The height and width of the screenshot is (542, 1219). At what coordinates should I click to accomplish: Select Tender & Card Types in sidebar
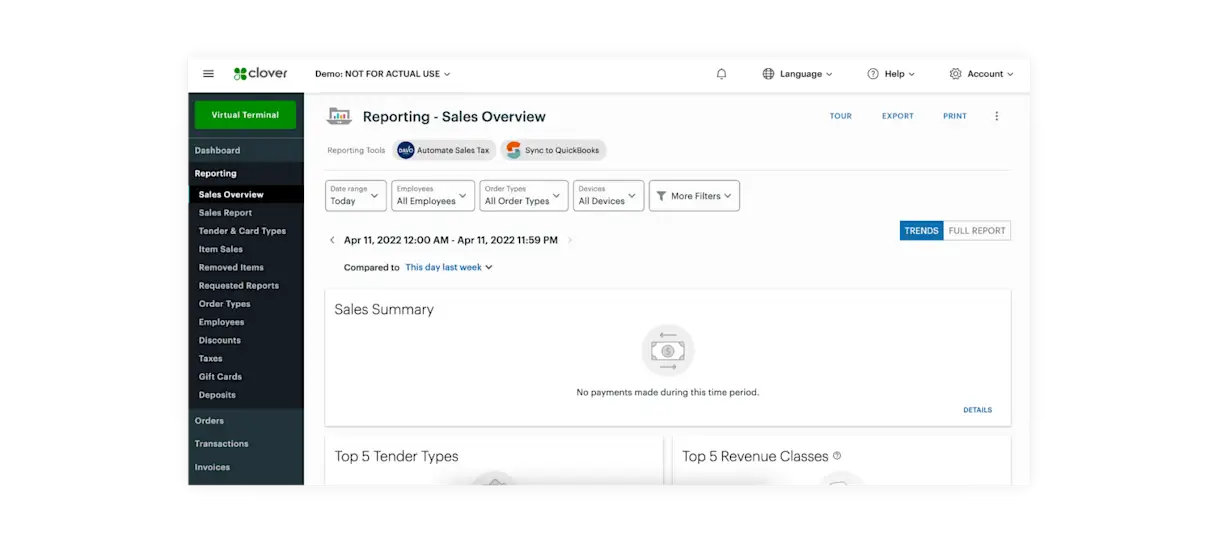[242, 231]
